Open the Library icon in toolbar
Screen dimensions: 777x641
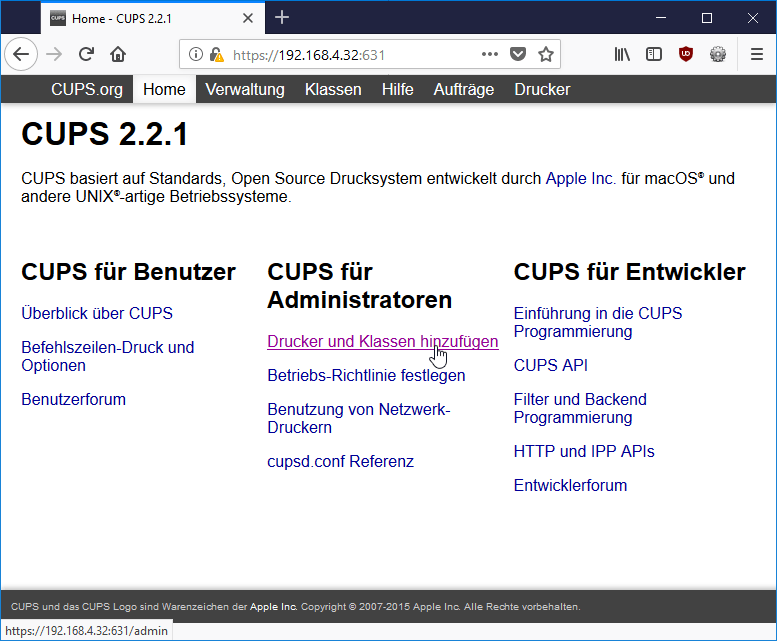coord(622,54)
